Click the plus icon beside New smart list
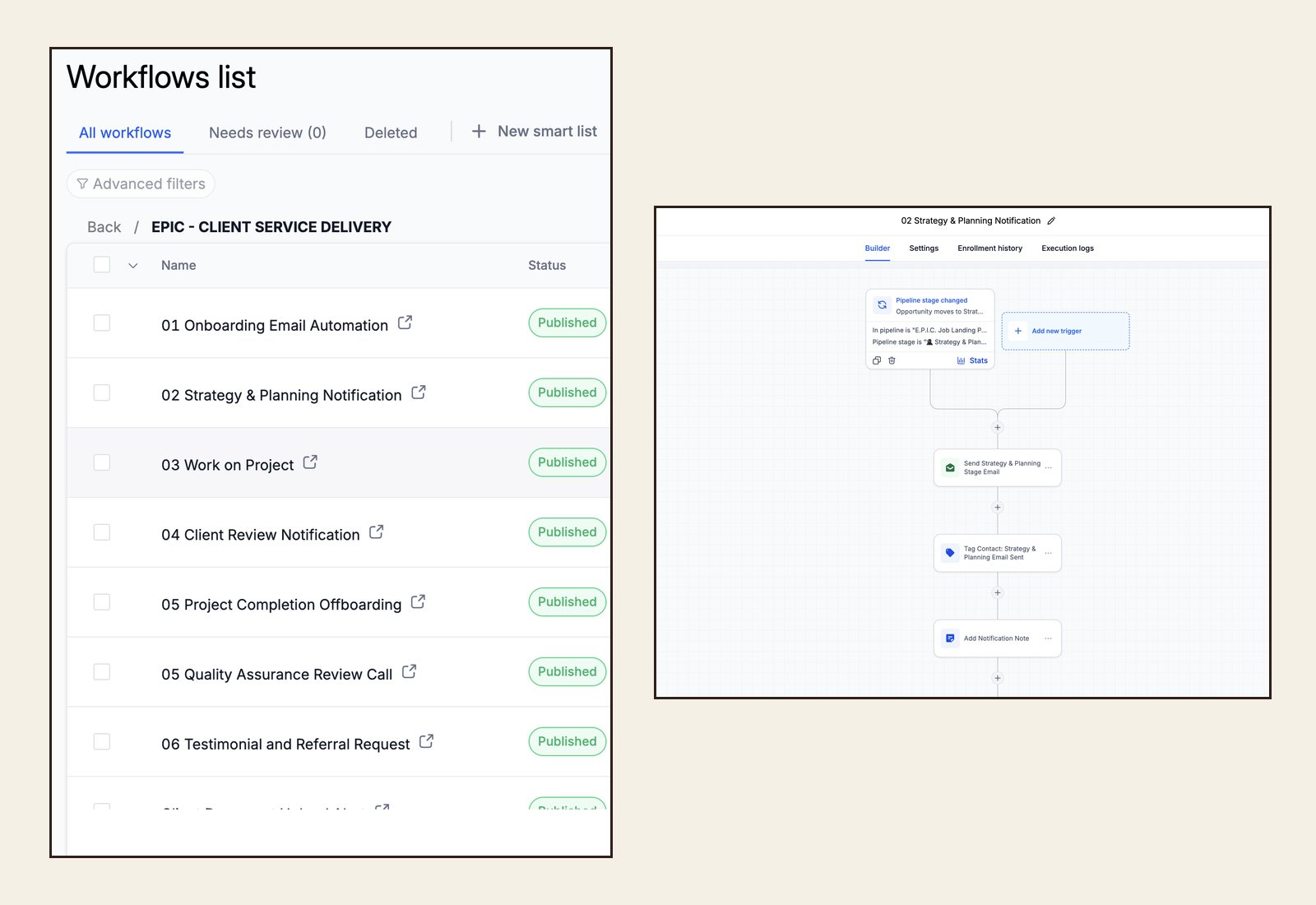Image resolution: width=1316 pixels, height=905 pixels. pos(479,131)
